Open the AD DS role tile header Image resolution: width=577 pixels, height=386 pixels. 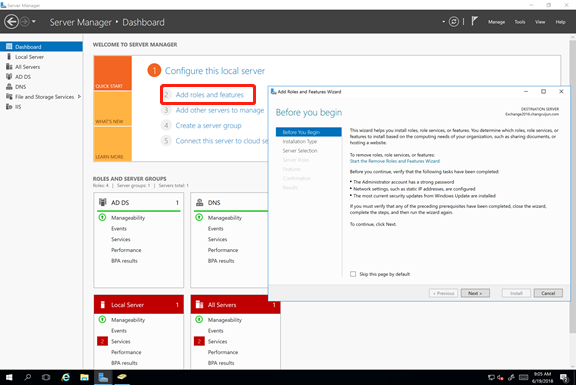(139, 202)
